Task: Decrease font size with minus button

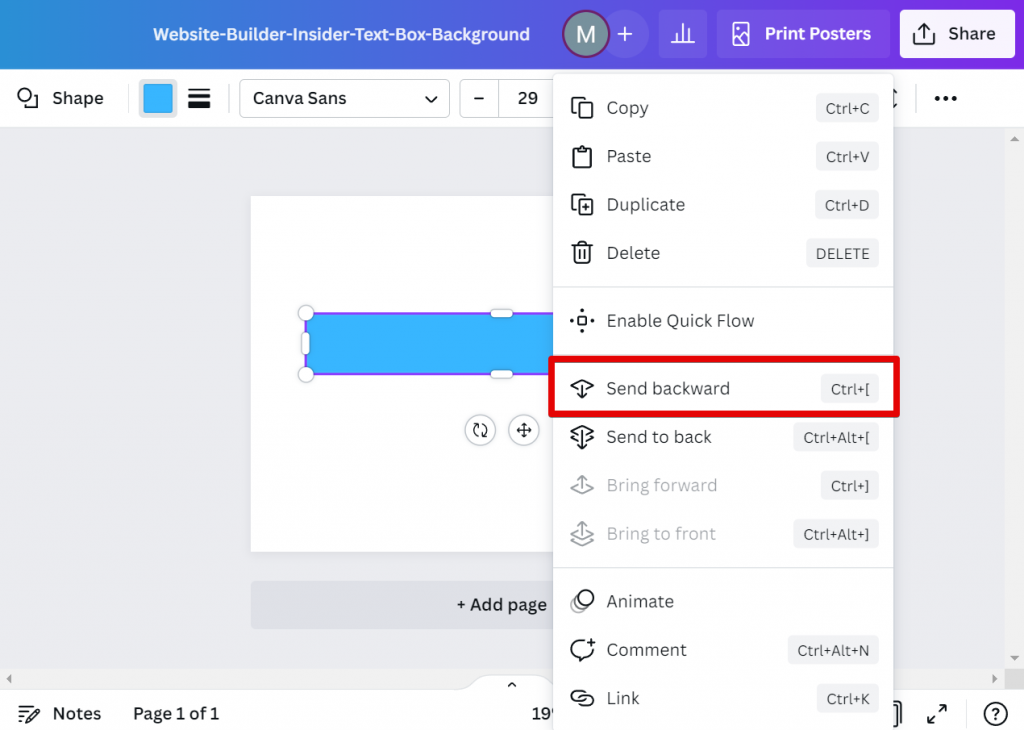Action: (479, 98)
